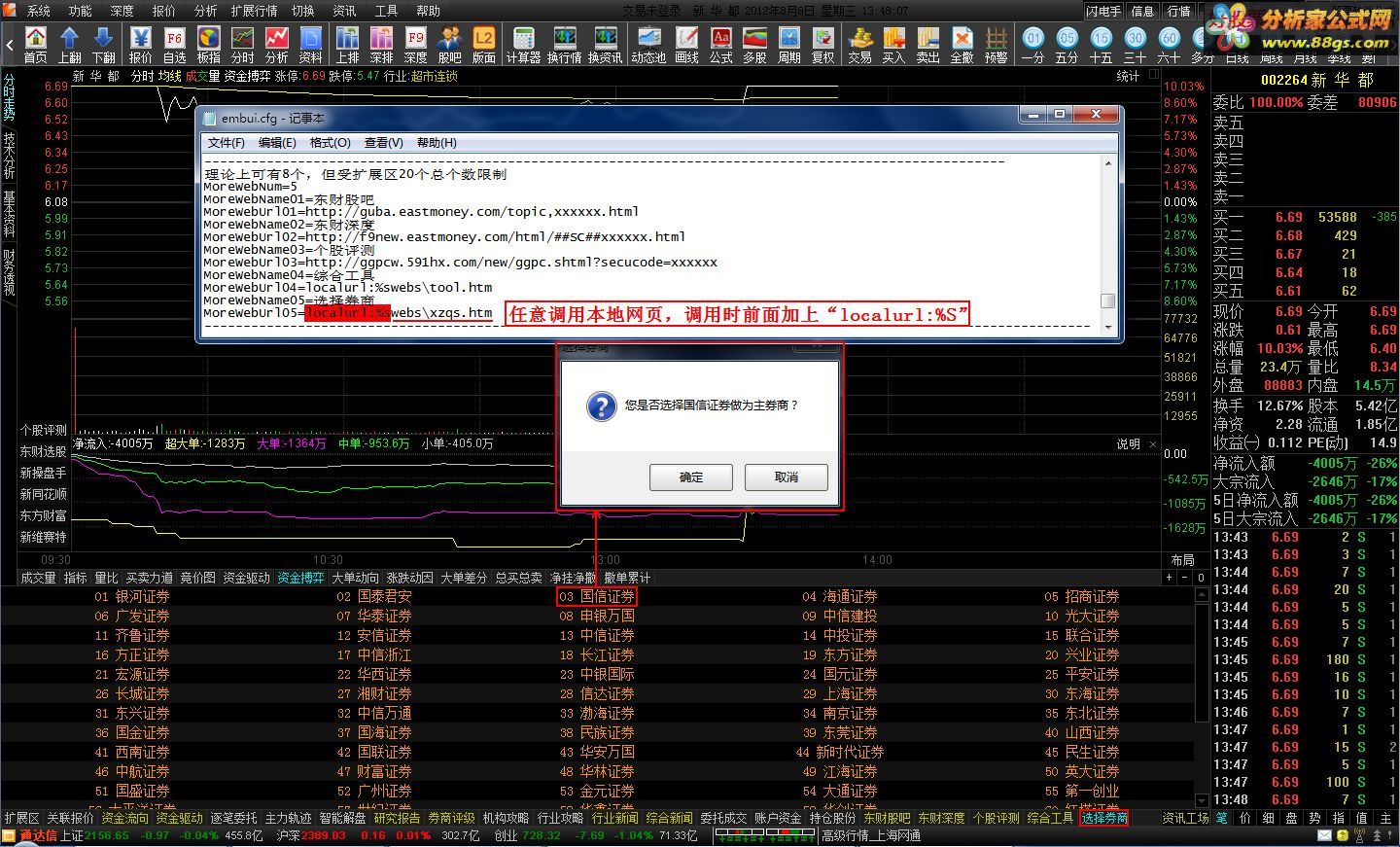Click the 换资讯 switch-news icon
The width and height of the screenshot is (1400, 847).
tap(605, 45)
